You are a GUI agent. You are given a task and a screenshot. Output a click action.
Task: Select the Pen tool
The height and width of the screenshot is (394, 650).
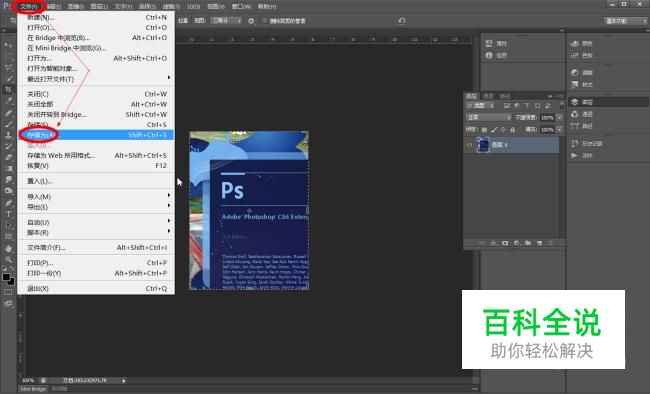8,203
